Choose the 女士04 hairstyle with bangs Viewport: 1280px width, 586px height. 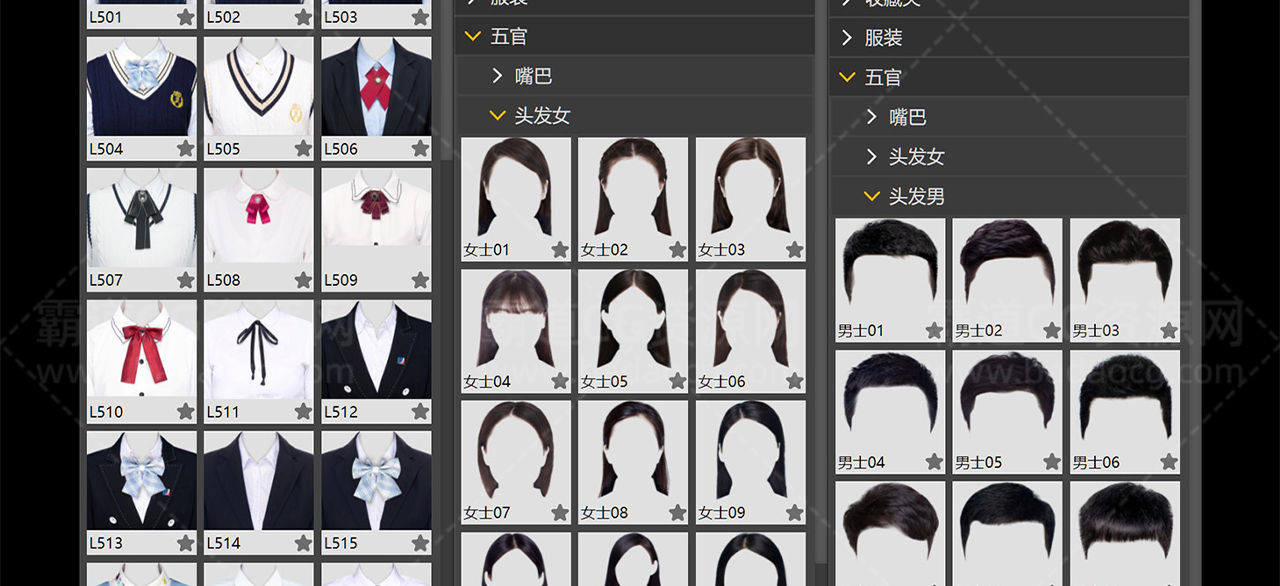click(515, 322)
